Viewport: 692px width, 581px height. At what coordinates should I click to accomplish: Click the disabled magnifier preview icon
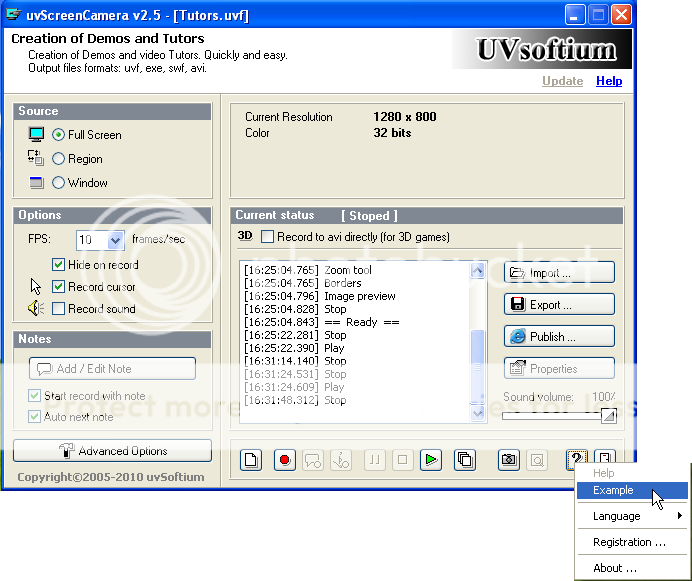[x=537, y=460]
